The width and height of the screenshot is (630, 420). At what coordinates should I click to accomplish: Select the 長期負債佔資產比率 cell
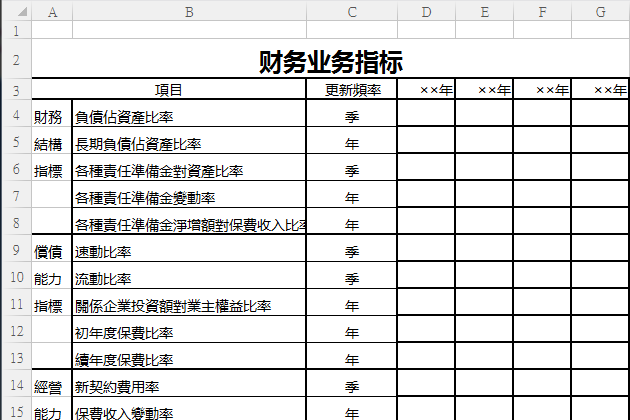coord(189,144)
